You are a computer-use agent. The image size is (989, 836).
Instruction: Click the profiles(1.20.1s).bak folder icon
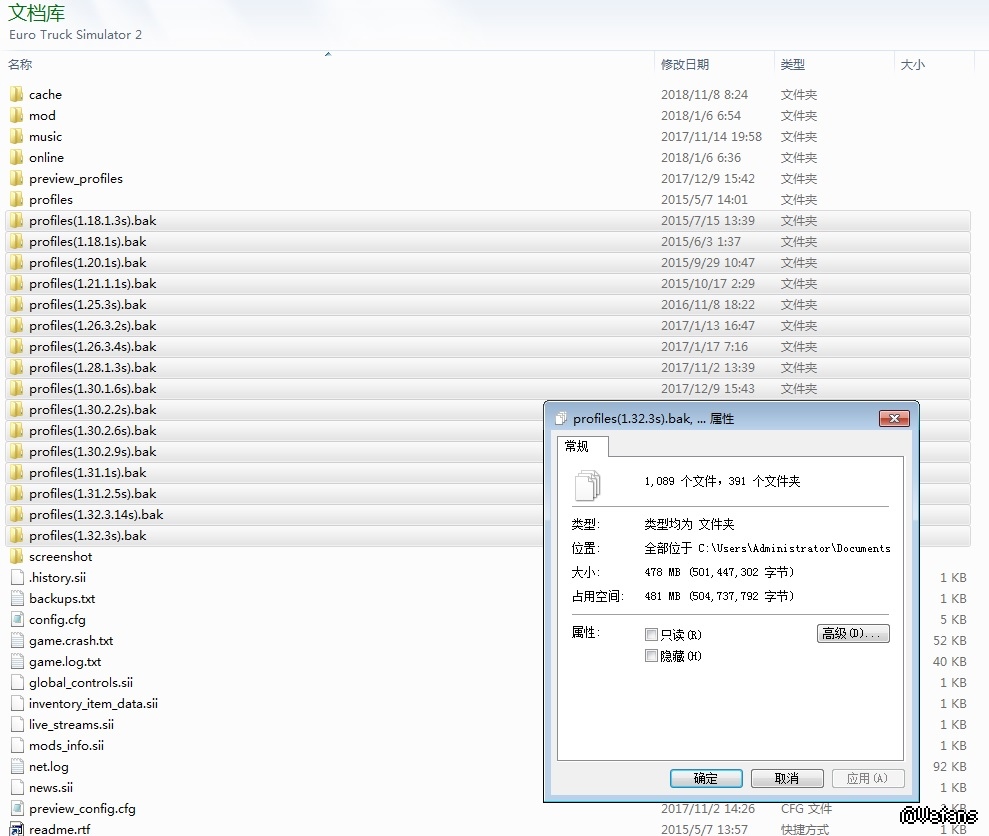click(x=16, y=262)
